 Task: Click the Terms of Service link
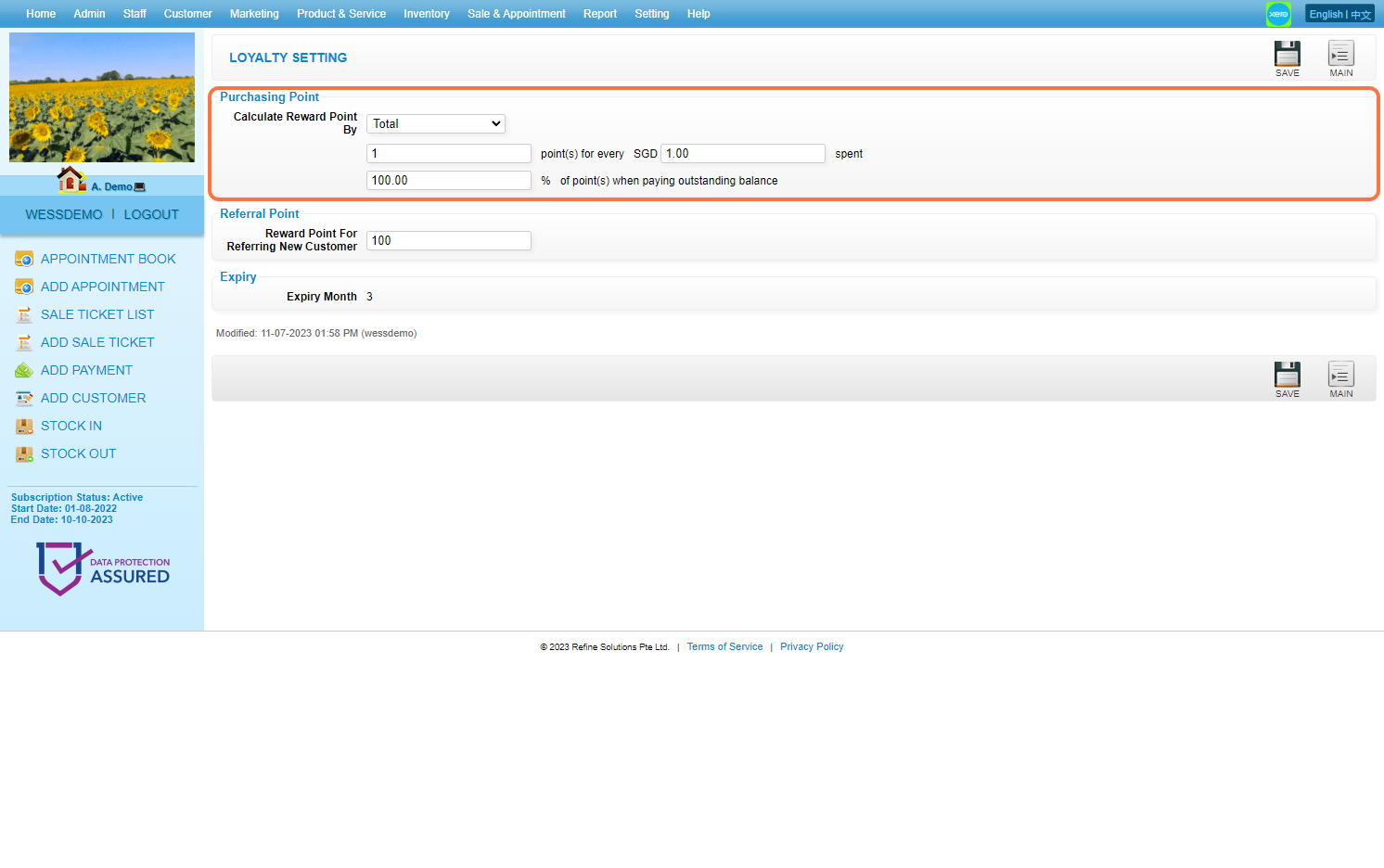(724, 646)
